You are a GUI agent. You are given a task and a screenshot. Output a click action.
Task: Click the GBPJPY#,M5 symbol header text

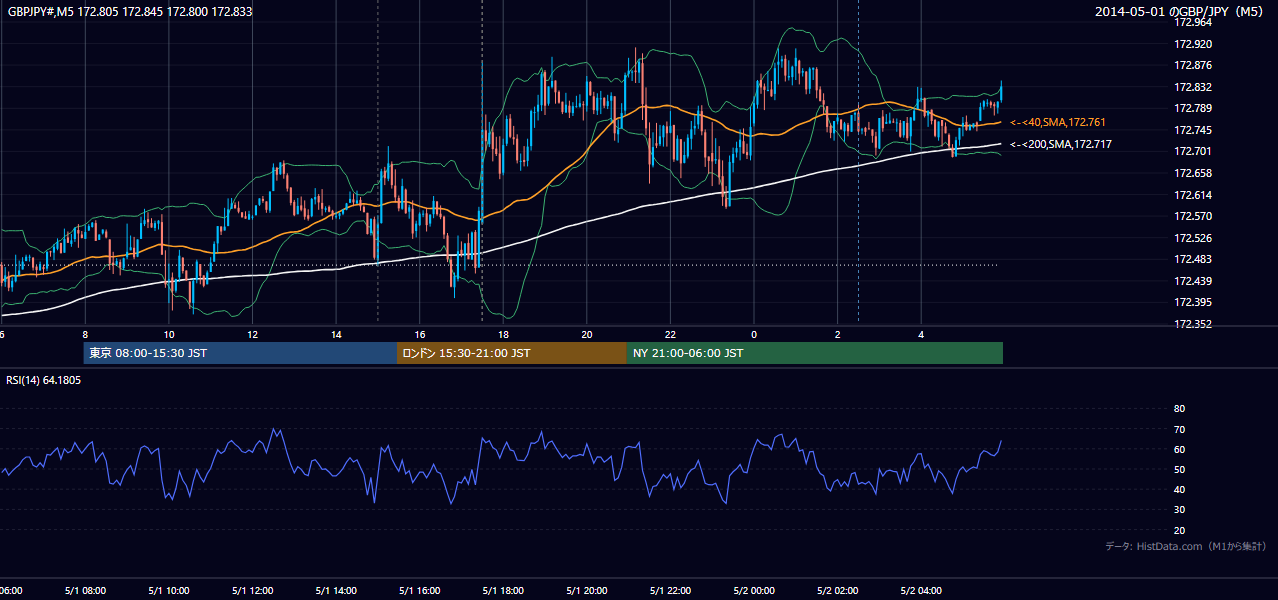coord(128,12)
